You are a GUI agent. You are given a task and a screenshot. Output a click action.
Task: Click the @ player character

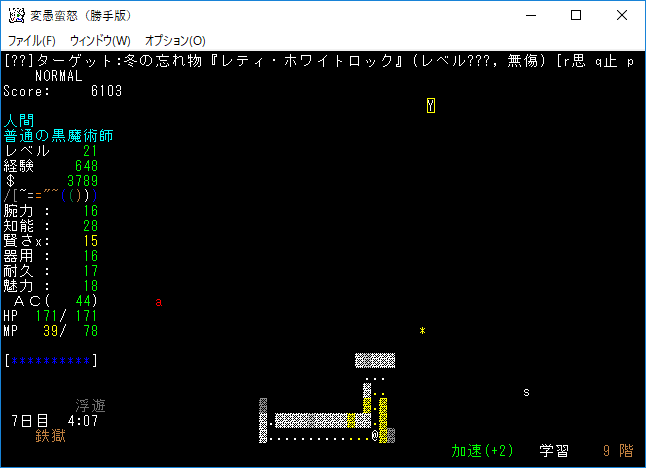coord(375,436)
